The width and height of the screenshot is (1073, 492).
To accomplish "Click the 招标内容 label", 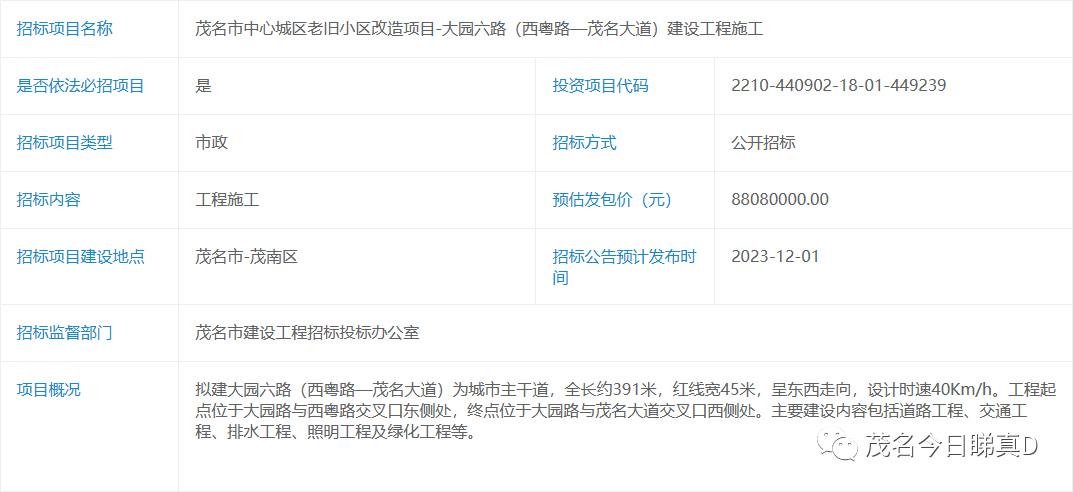I will 49,200.
